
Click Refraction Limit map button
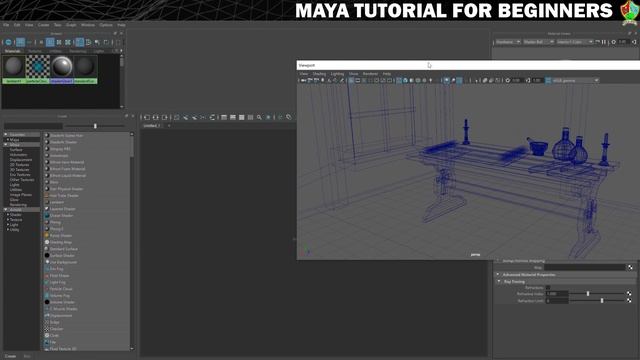629,301
